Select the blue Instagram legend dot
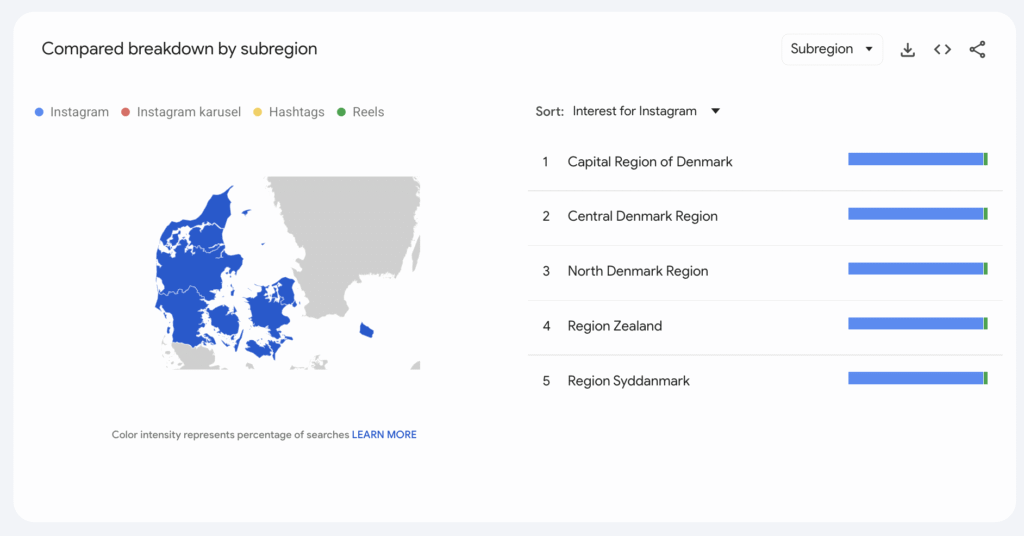 coord(39,112)
